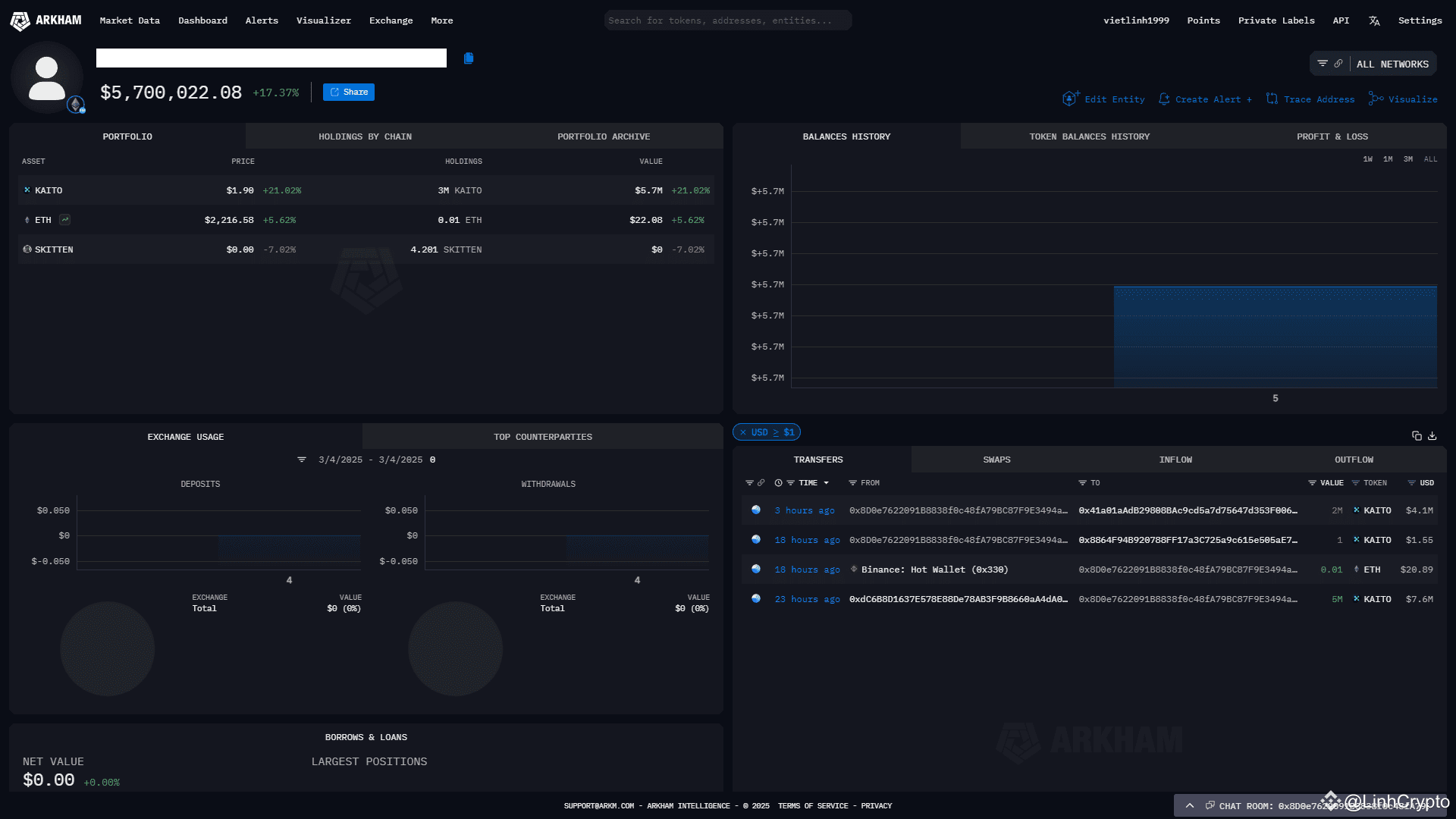Open the FROM column filter

click(852, 483)
